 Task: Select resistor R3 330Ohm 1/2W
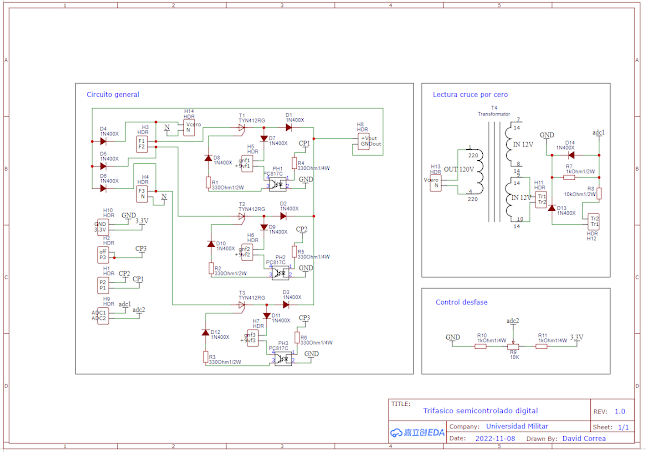pos(206,357)
